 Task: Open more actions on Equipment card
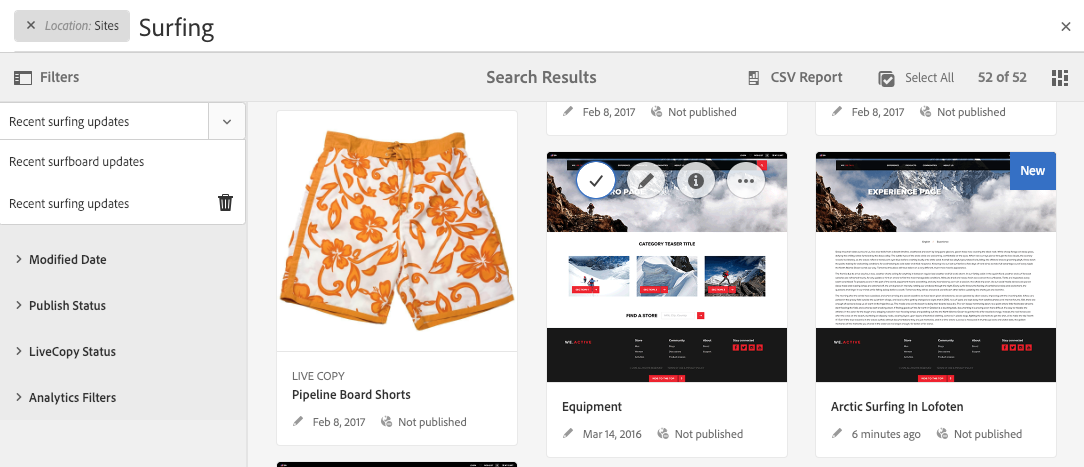tap(745, 181)
